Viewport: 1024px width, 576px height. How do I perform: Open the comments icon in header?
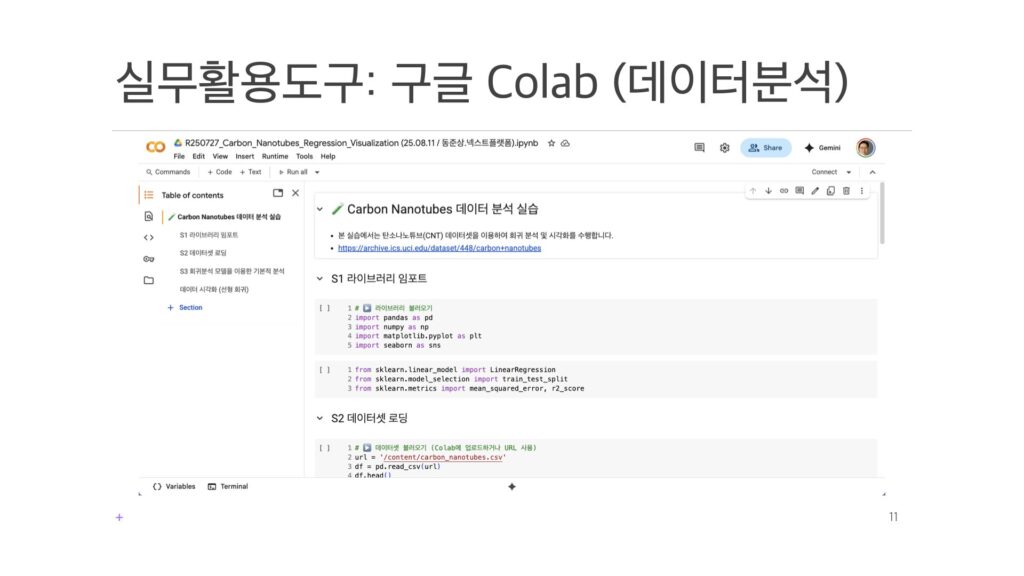click(x=699, y=147)
